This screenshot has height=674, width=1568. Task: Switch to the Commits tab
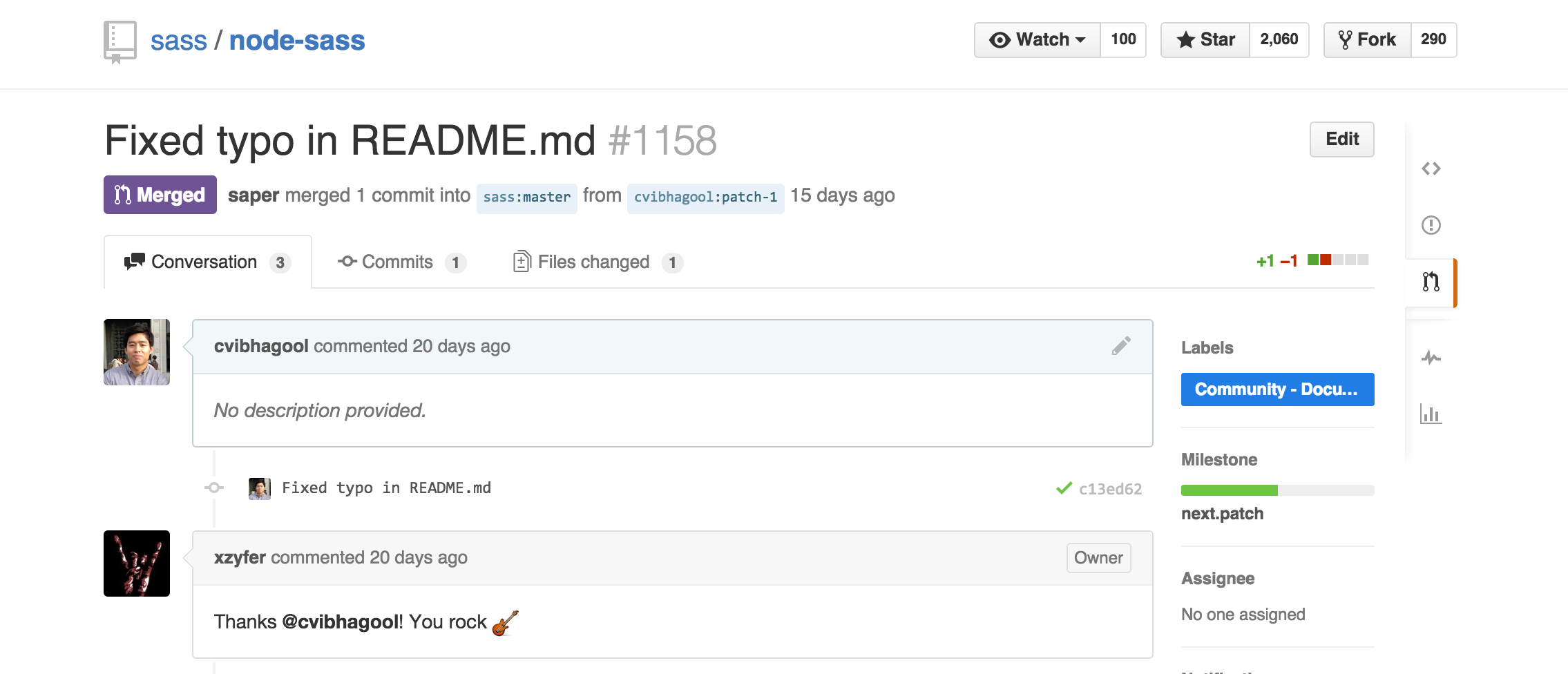(402, 262)
